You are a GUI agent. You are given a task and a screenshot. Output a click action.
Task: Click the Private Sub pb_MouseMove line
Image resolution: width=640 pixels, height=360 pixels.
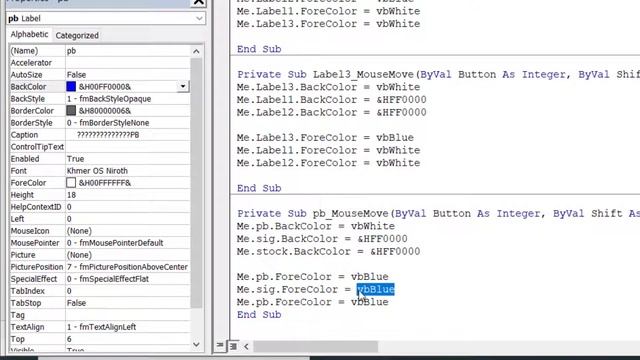coord(438,213)
